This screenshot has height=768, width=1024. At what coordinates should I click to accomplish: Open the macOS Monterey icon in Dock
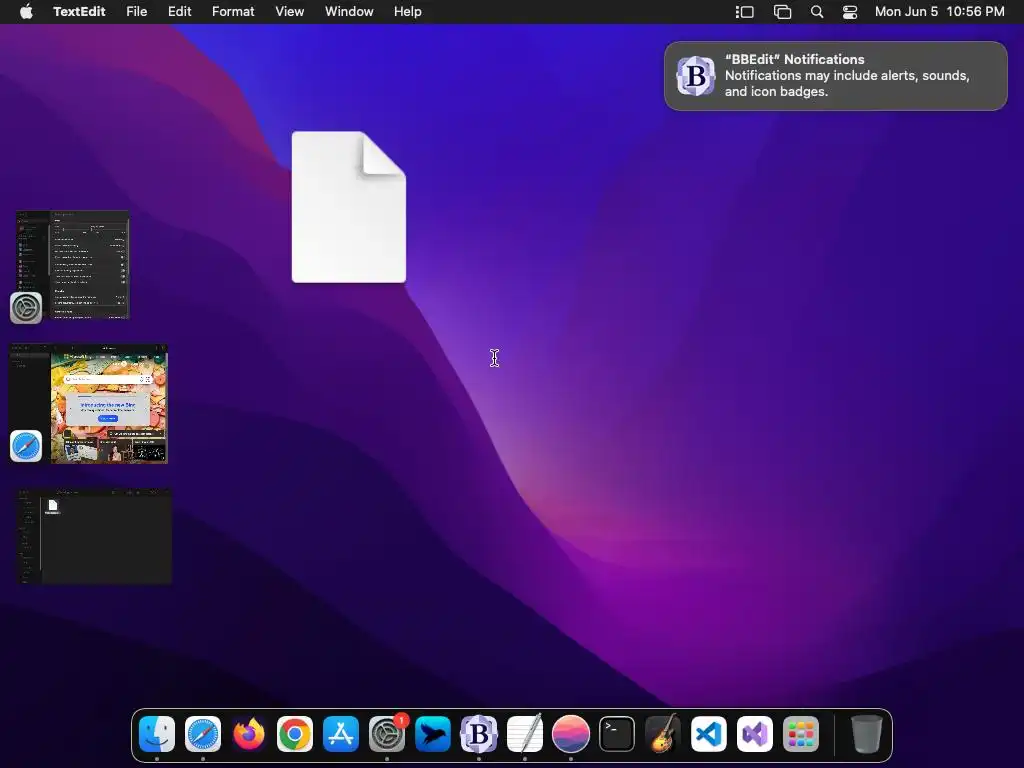click(571, 733)
